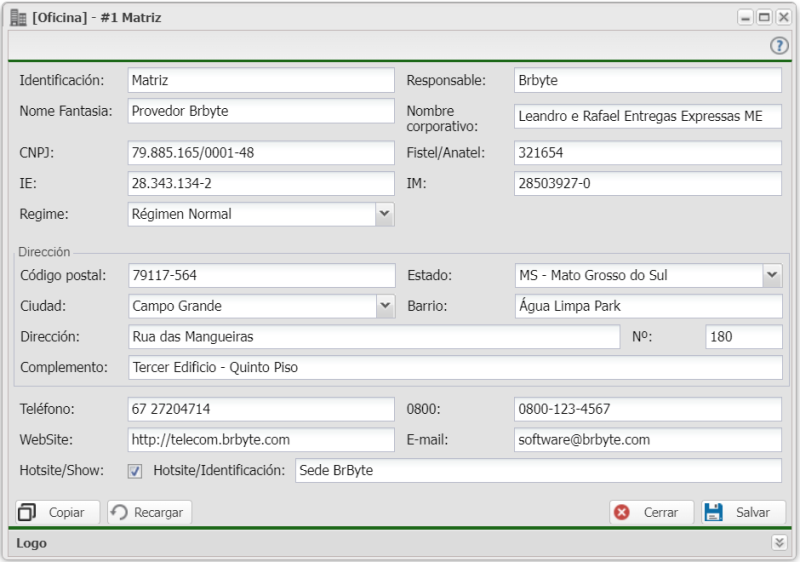Focus the Código postal field
Image resolution: width=800 pixels, height=562 pixels.
tap(261, 275)
